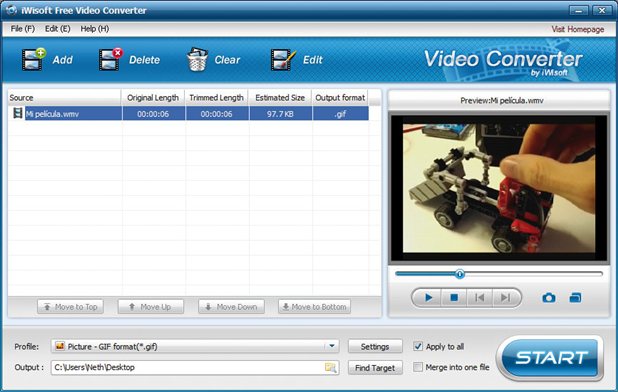
Task: Click the Original Length column header
Action: coord(153,98)
